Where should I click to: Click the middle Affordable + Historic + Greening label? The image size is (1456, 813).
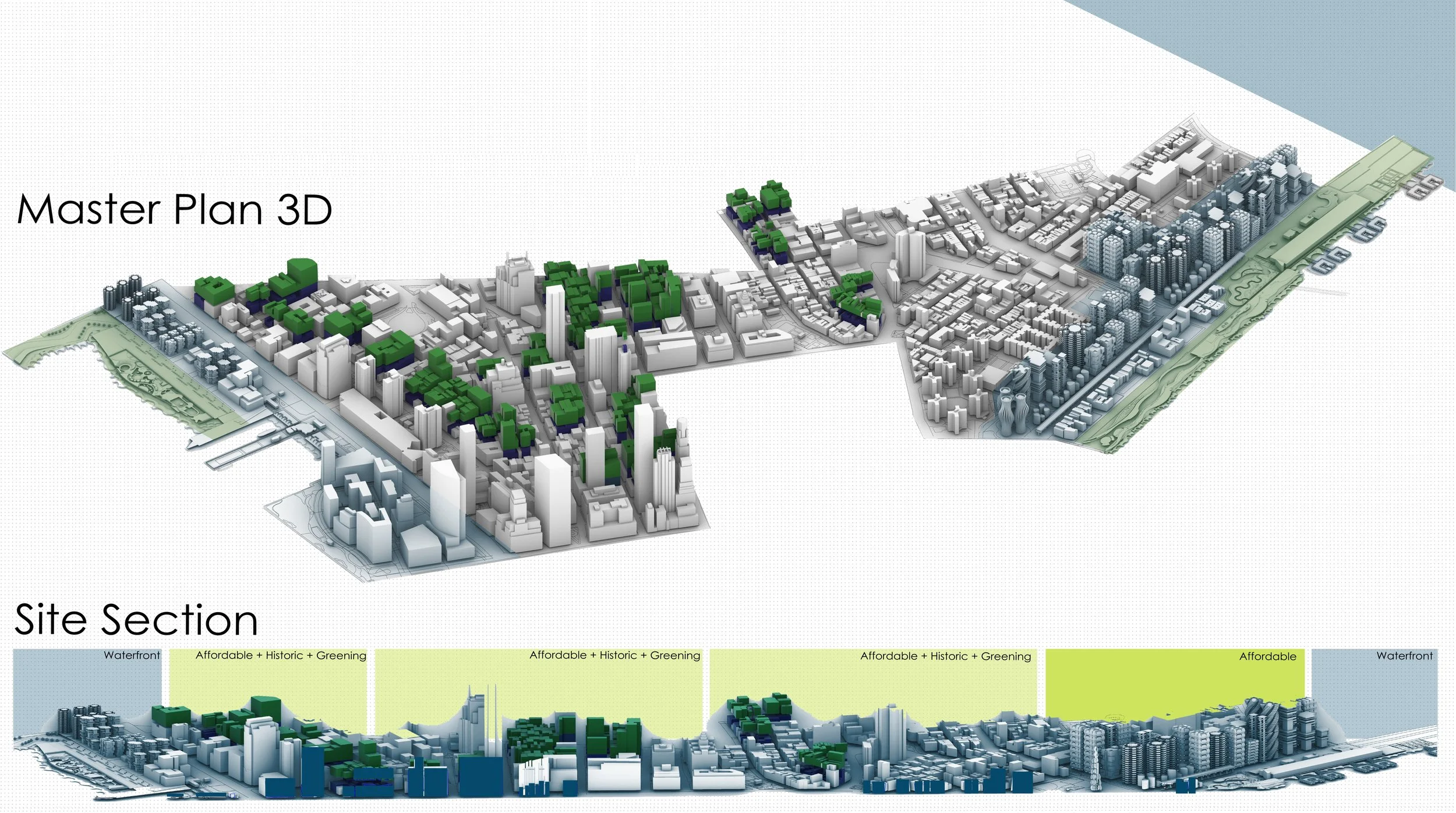(x=614, y=655)
